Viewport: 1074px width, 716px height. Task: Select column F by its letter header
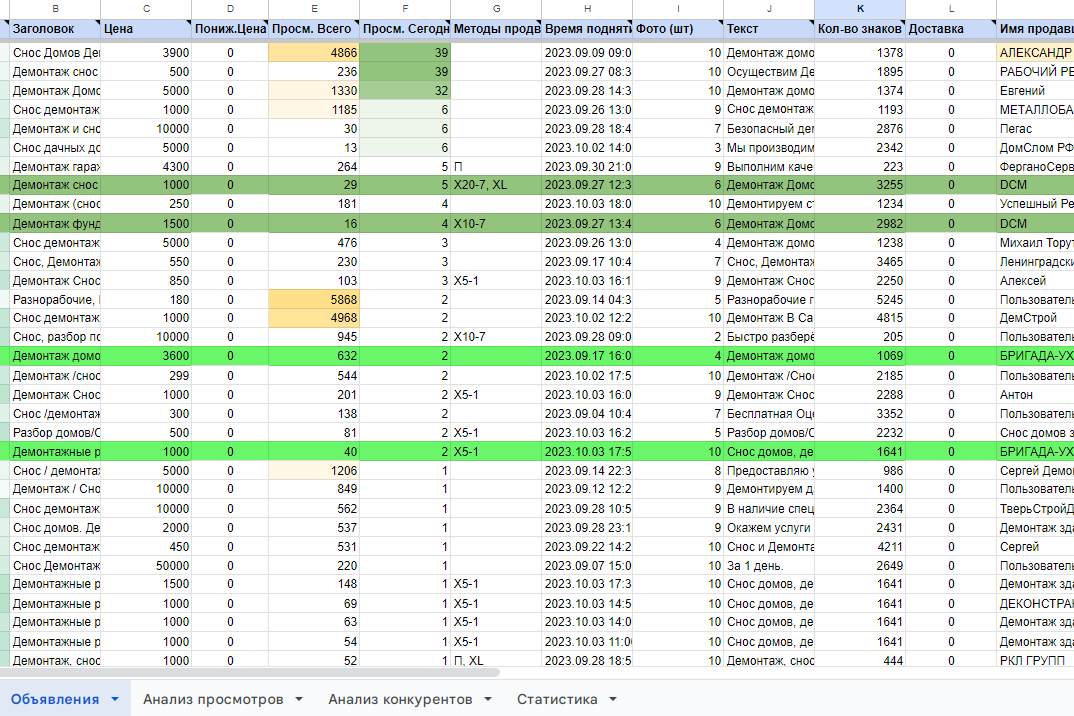tap(405, 9)
